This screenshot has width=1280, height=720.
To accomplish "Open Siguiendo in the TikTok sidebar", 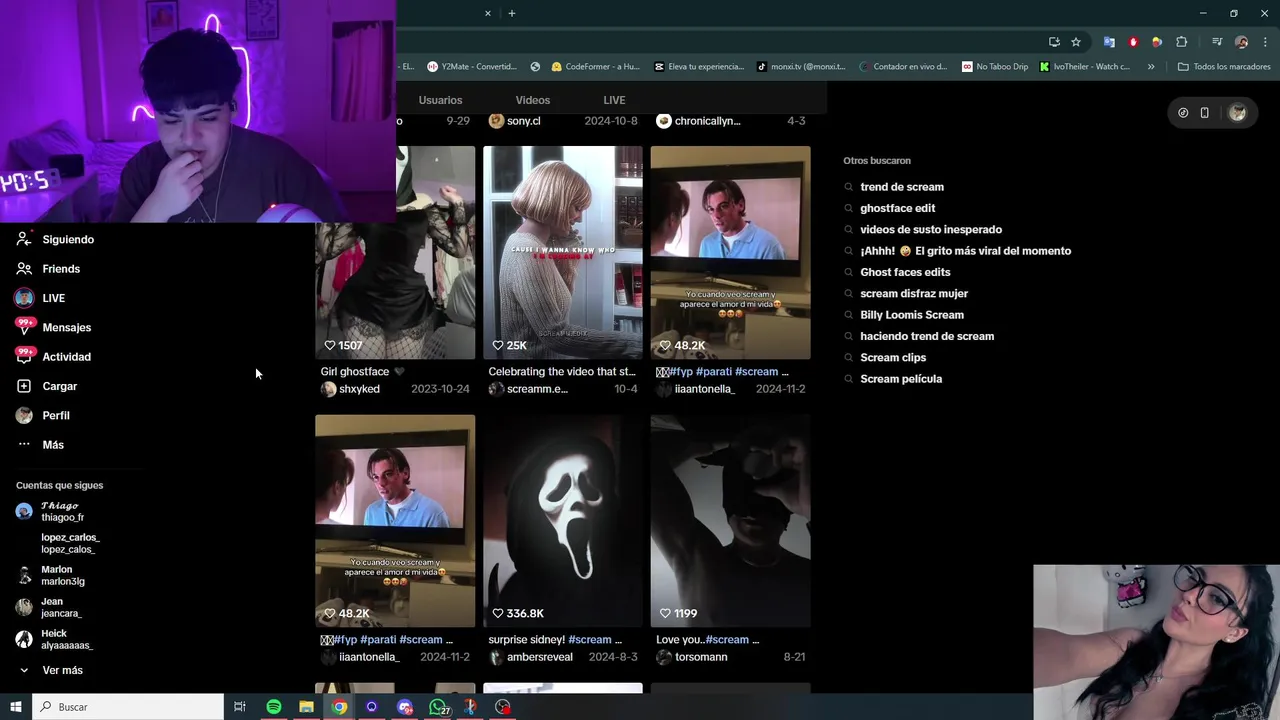I will coord(56,239).
